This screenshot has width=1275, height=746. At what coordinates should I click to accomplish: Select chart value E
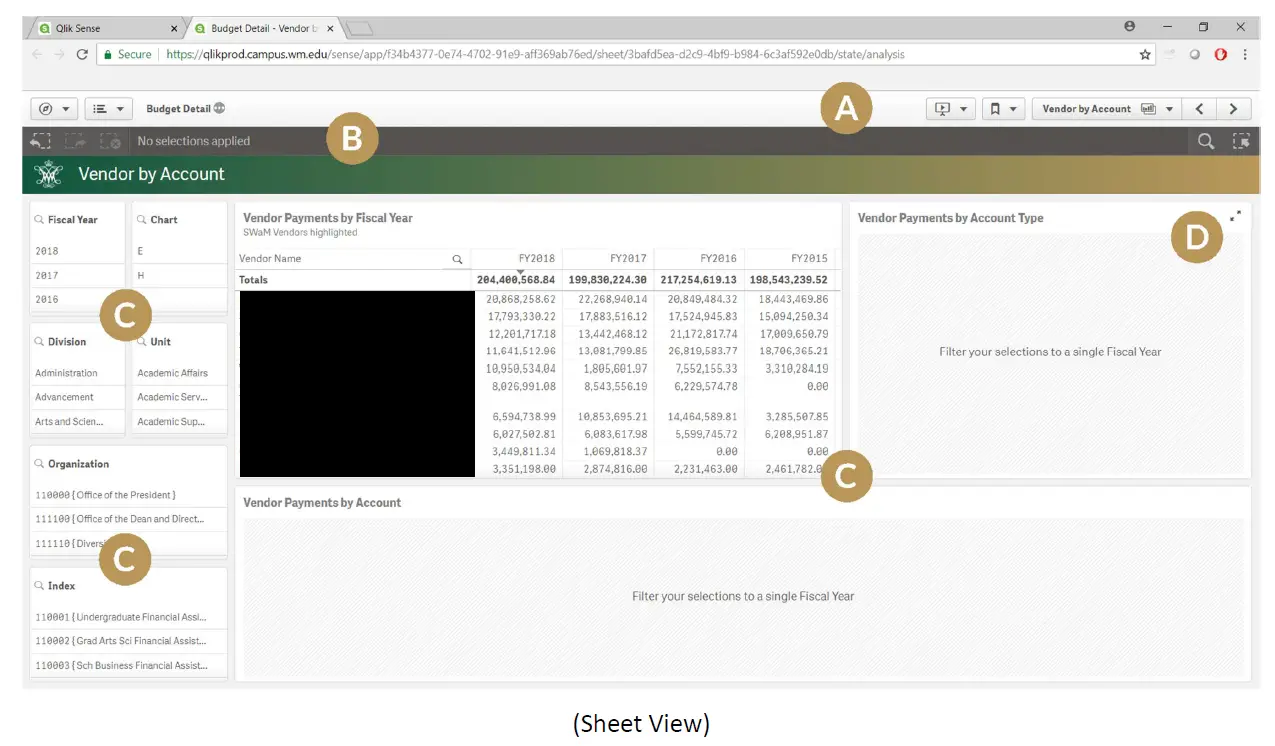coord(180,251)
